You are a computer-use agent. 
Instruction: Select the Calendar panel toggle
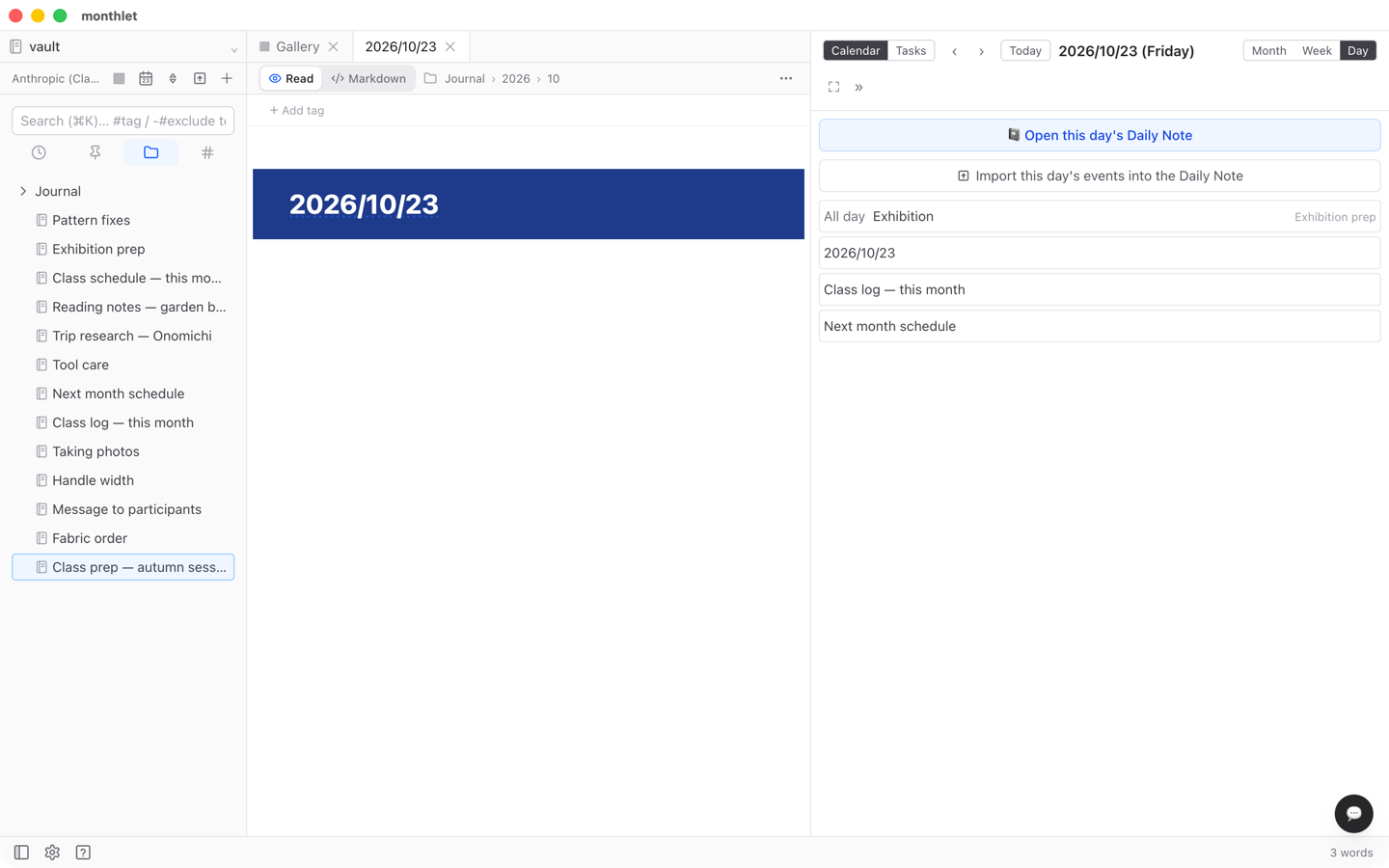click(856, 51)
